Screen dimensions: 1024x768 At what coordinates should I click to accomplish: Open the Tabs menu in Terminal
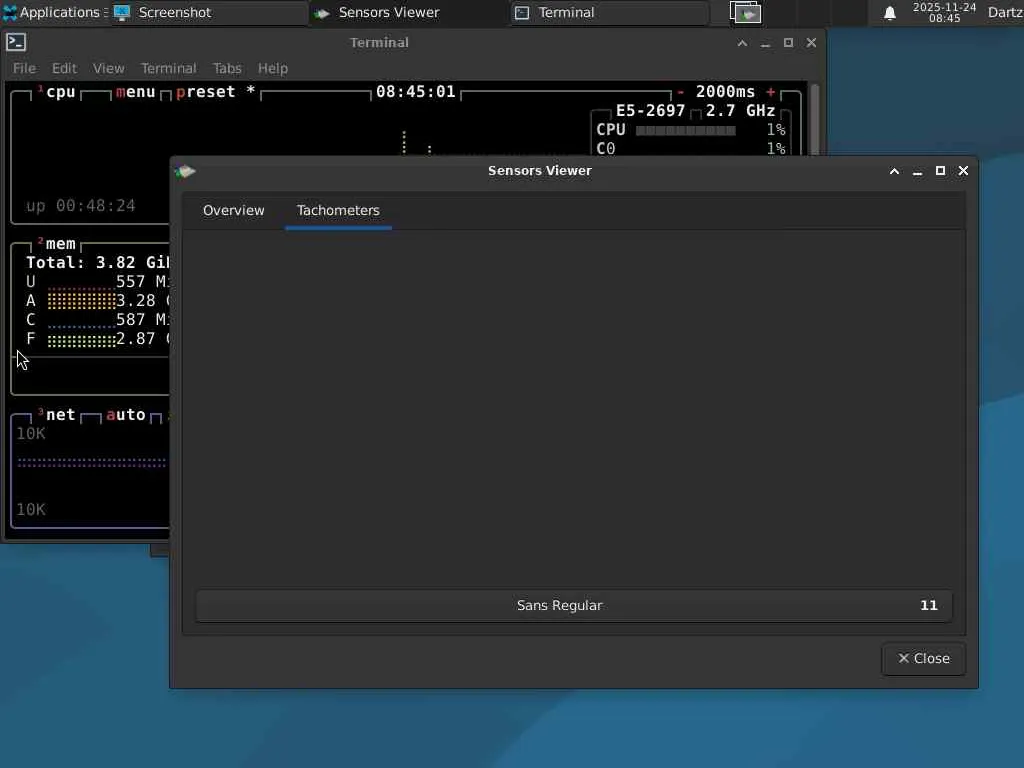point(227,68)
